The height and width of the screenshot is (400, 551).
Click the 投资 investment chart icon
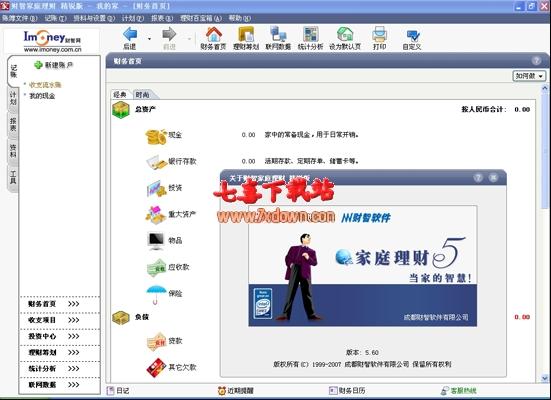click(156, 189)
